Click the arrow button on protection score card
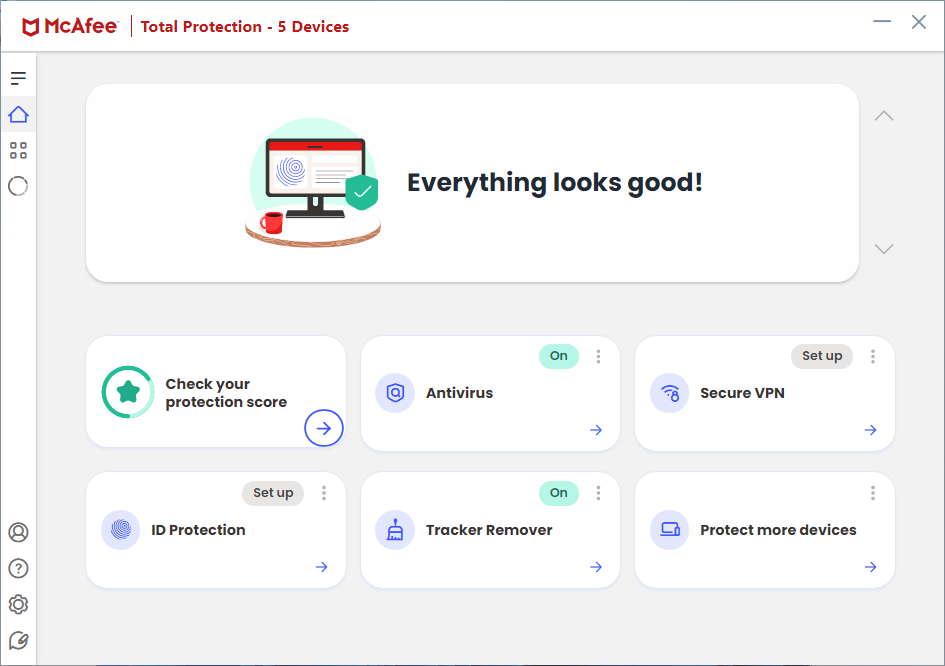 [323, 428]
